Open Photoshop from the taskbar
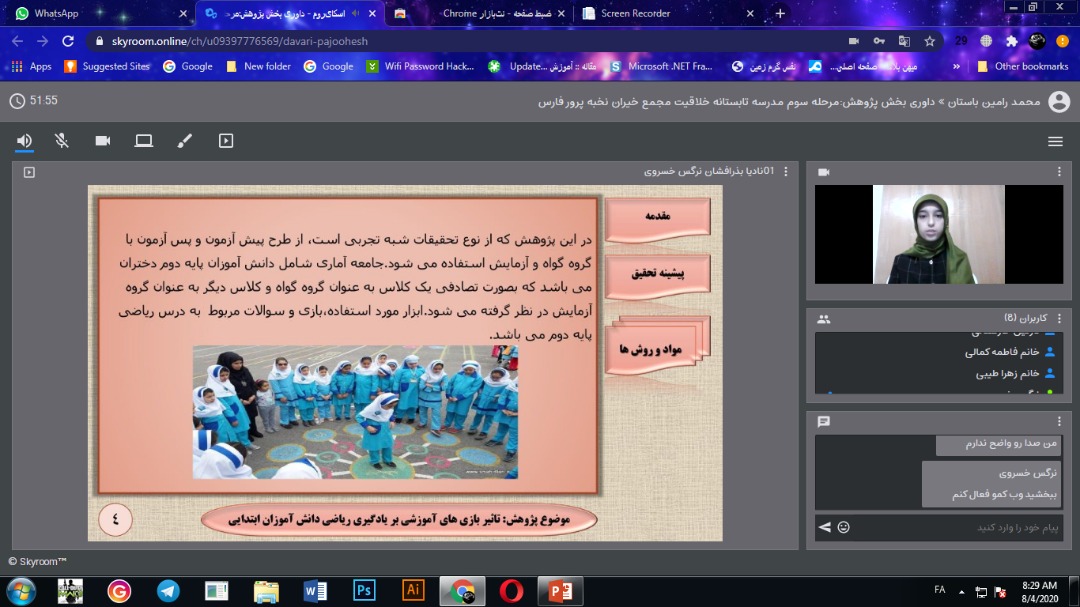1080x607 pixels. pyautogui.click(x=364, y=590)
